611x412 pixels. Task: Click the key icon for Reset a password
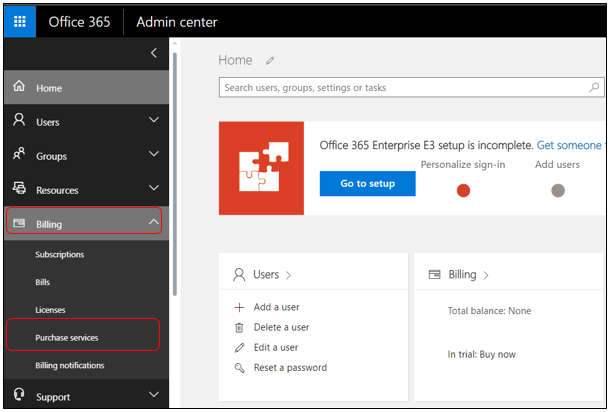click(x=239, y=368)
